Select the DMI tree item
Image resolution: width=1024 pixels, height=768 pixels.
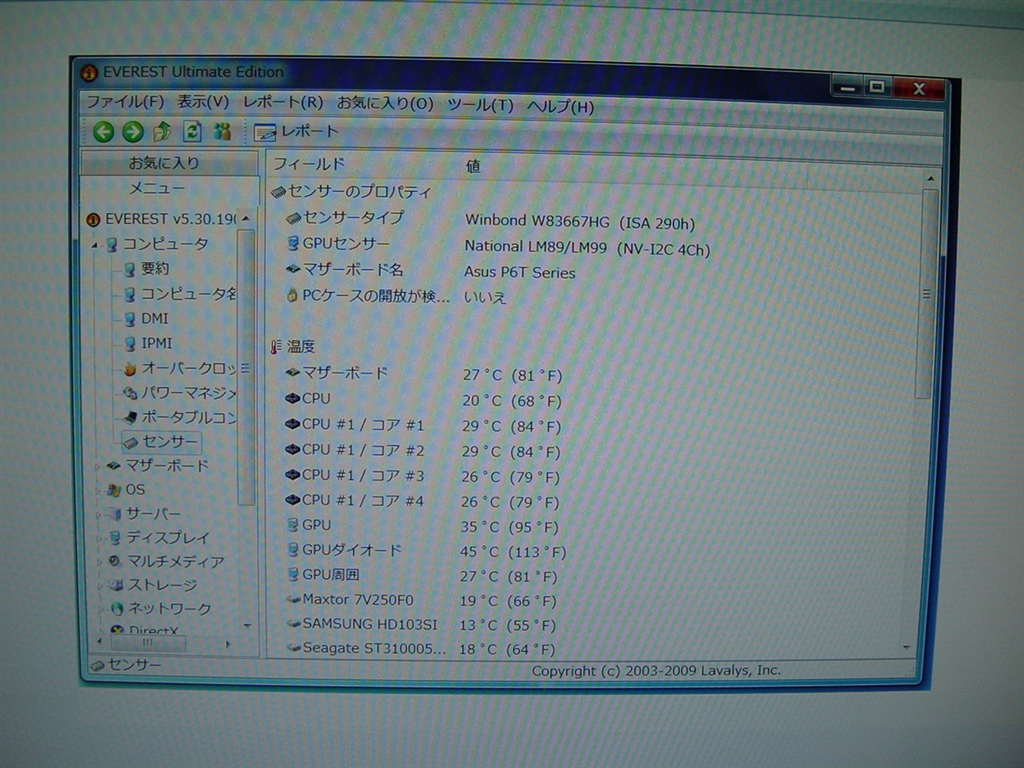click(146, 319)
